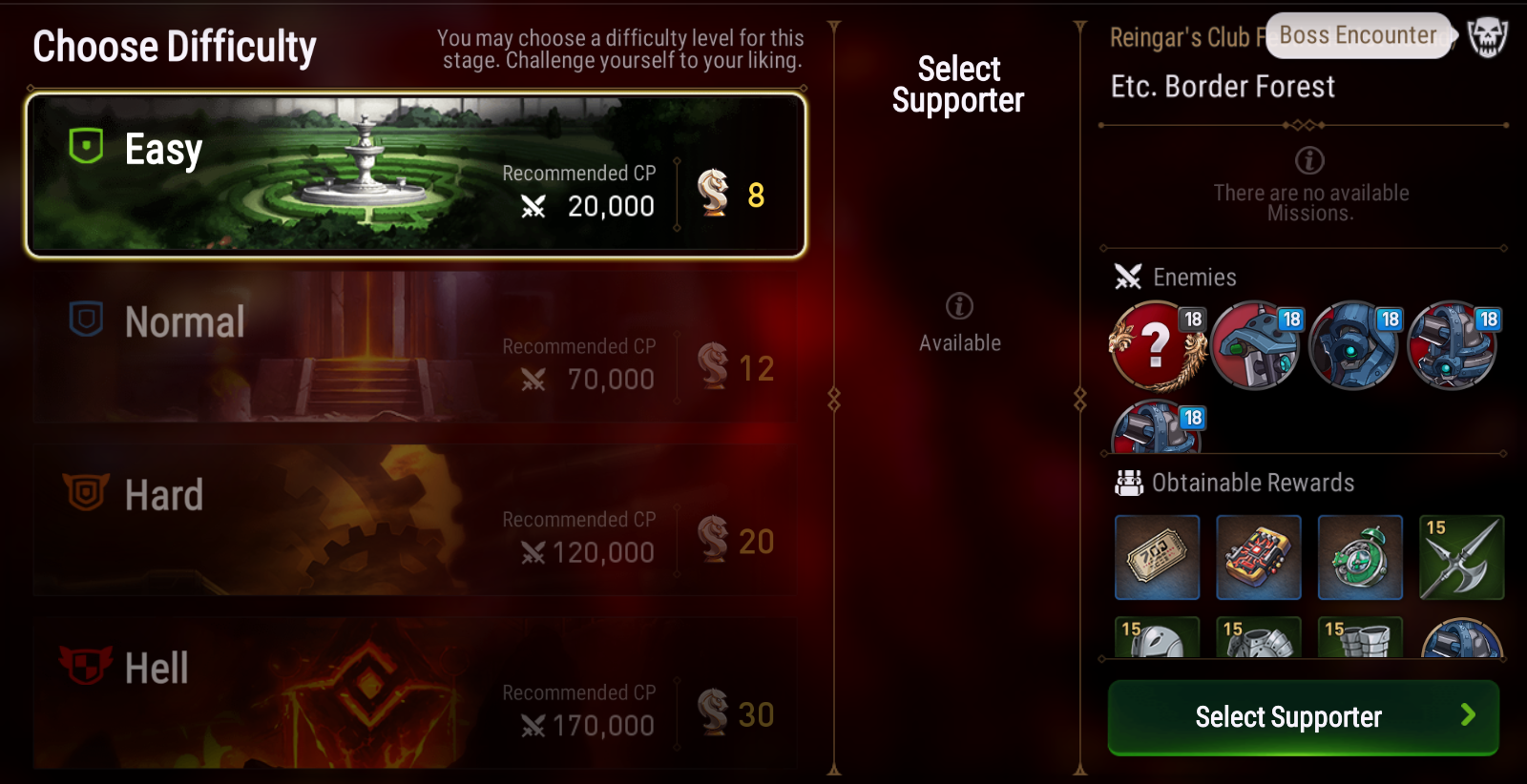Pick the Hard difficulty level
Image resolution: width=1527 pixels, height=784 pixels.
(x=416, y=520)
